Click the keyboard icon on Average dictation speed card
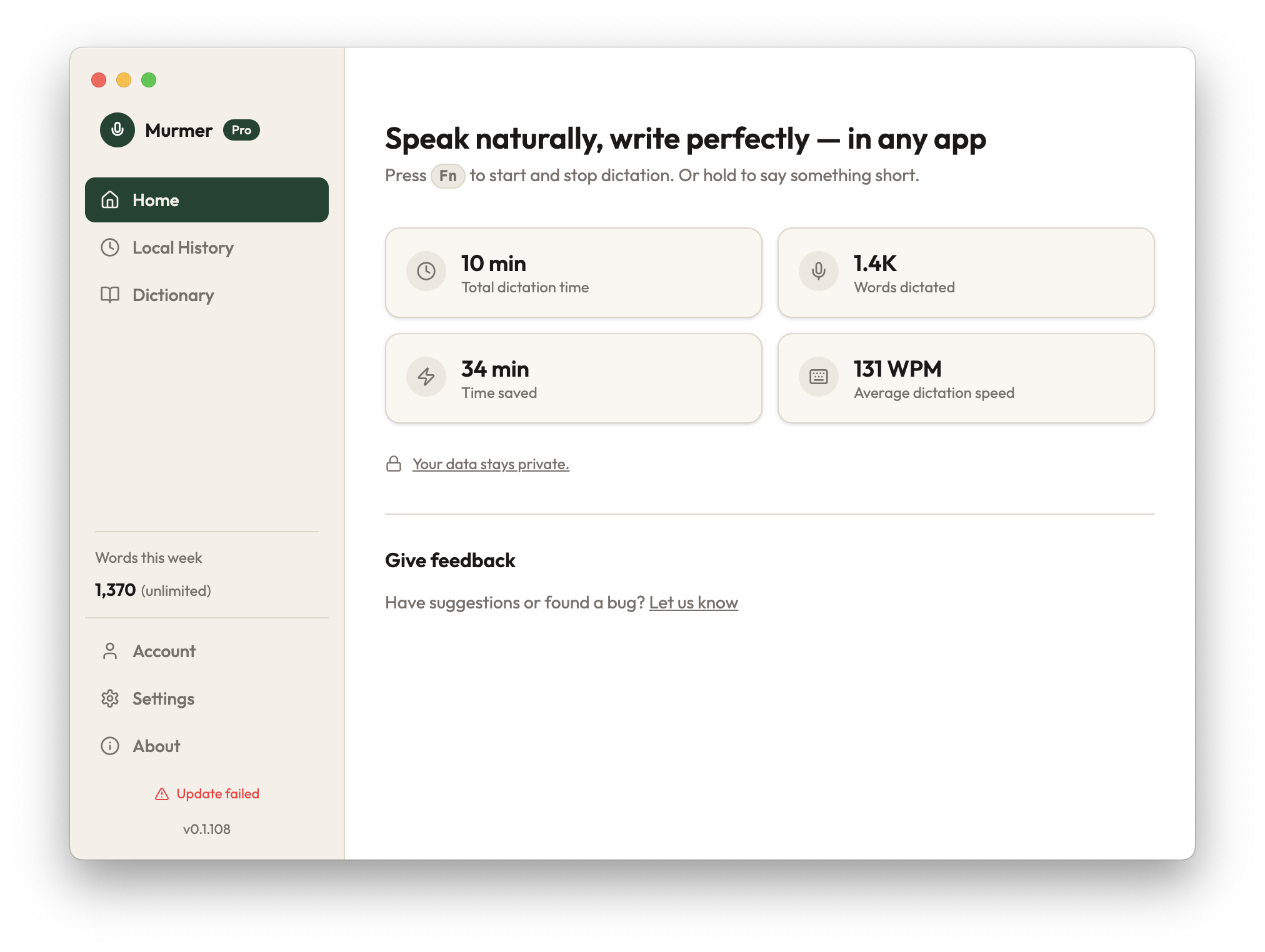Screen dimensions: 1265x952 (817, 377)
